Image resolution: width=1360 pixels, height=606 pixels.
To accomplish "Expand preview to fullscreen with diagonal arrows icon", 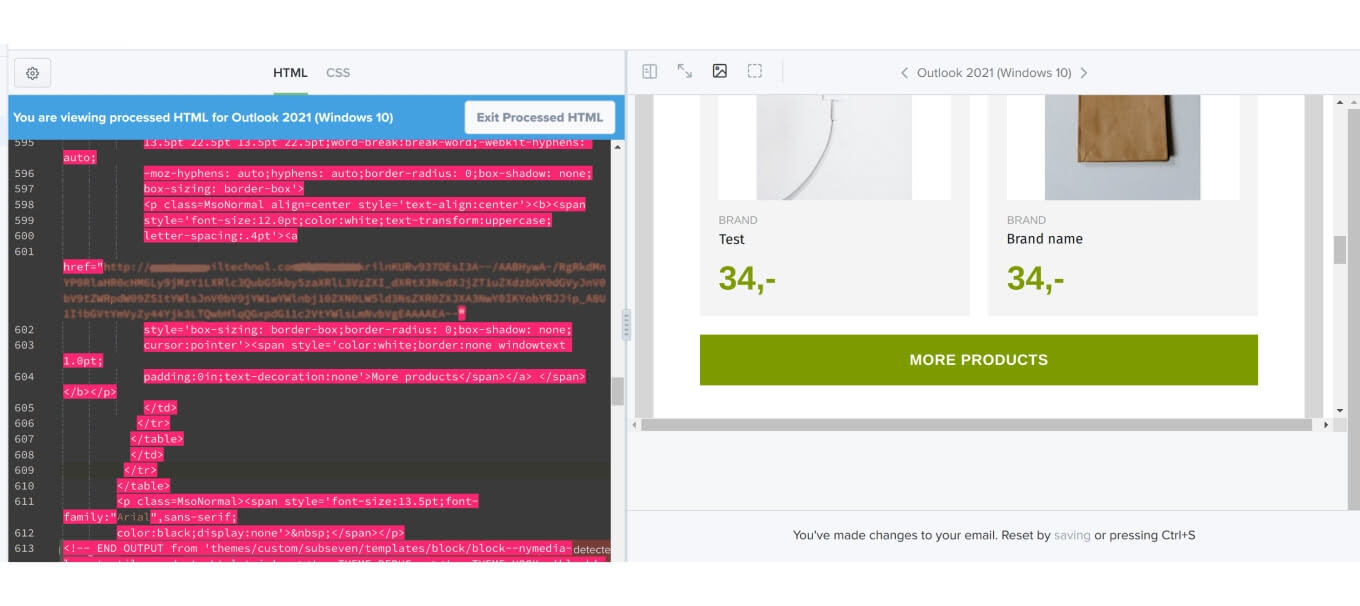I will pos(684,70).
